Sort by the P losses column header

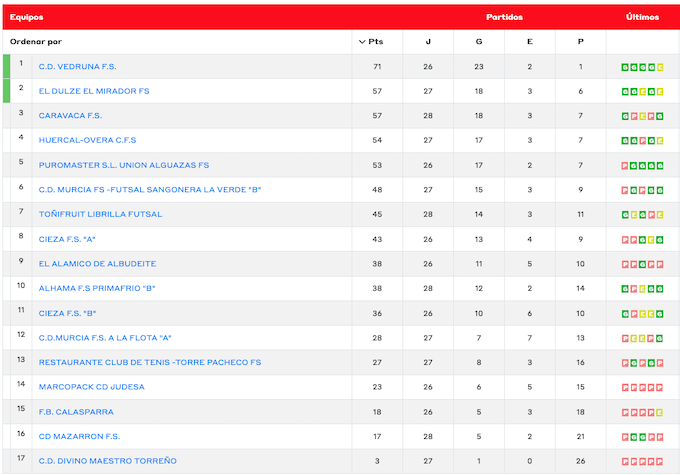[581, 42]
